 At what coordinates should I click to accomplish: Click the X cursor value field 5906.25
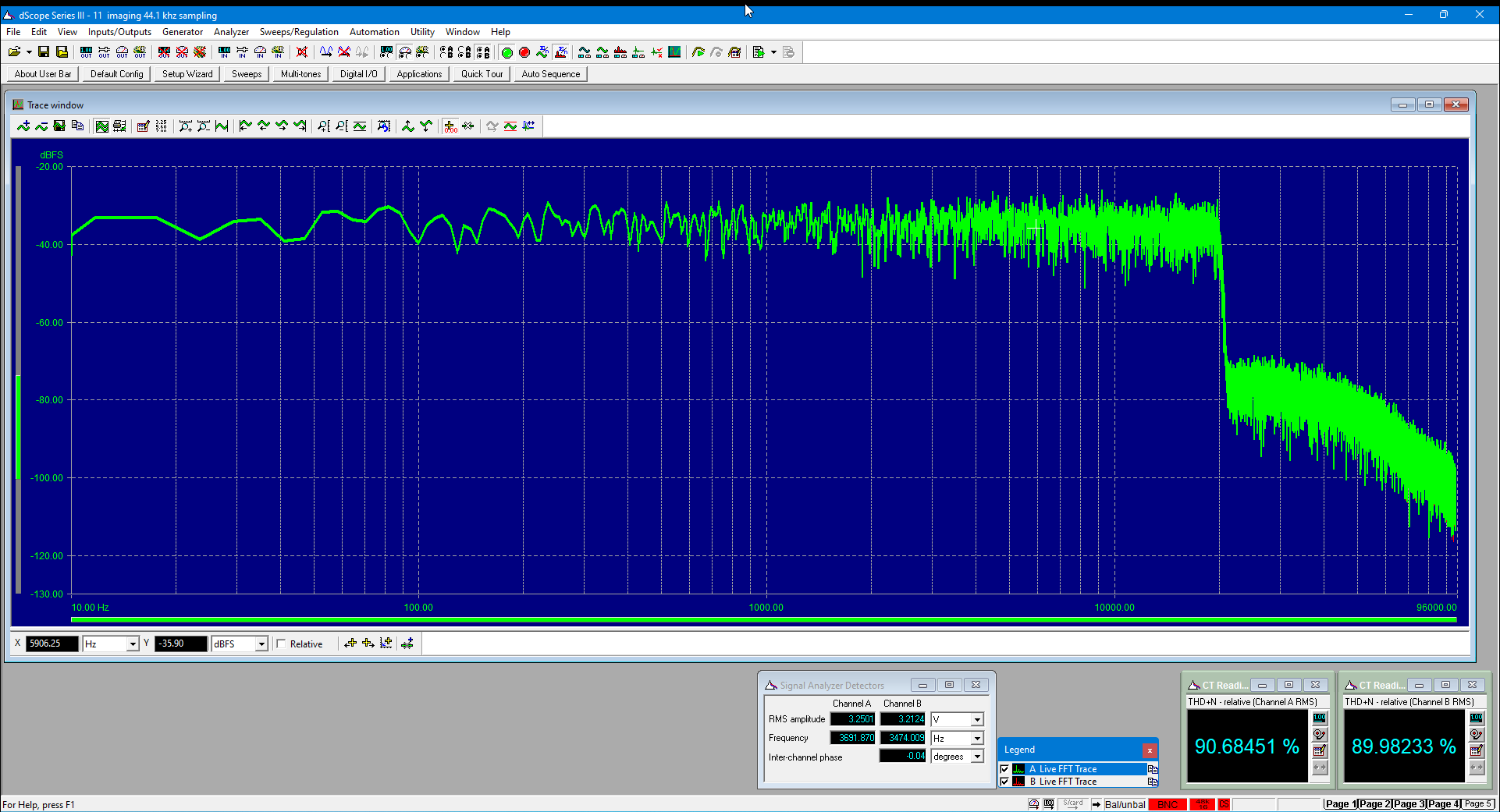coord(52,644)
